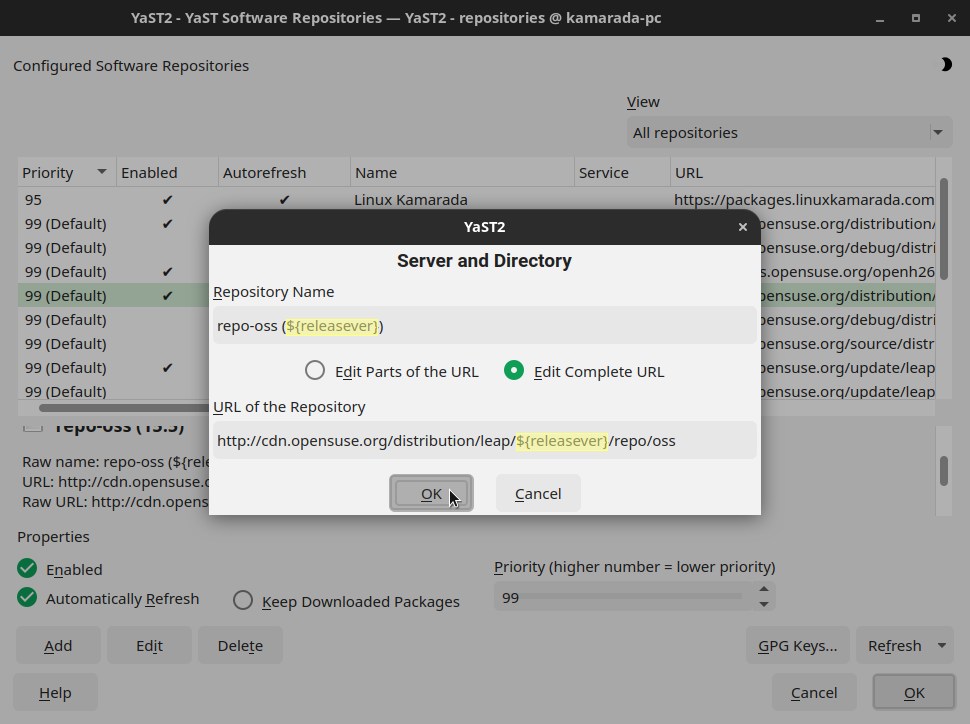The height and width of the screenshot is (724, 970).
Task: Sort the table by the Name column
Action: (462, 173)
